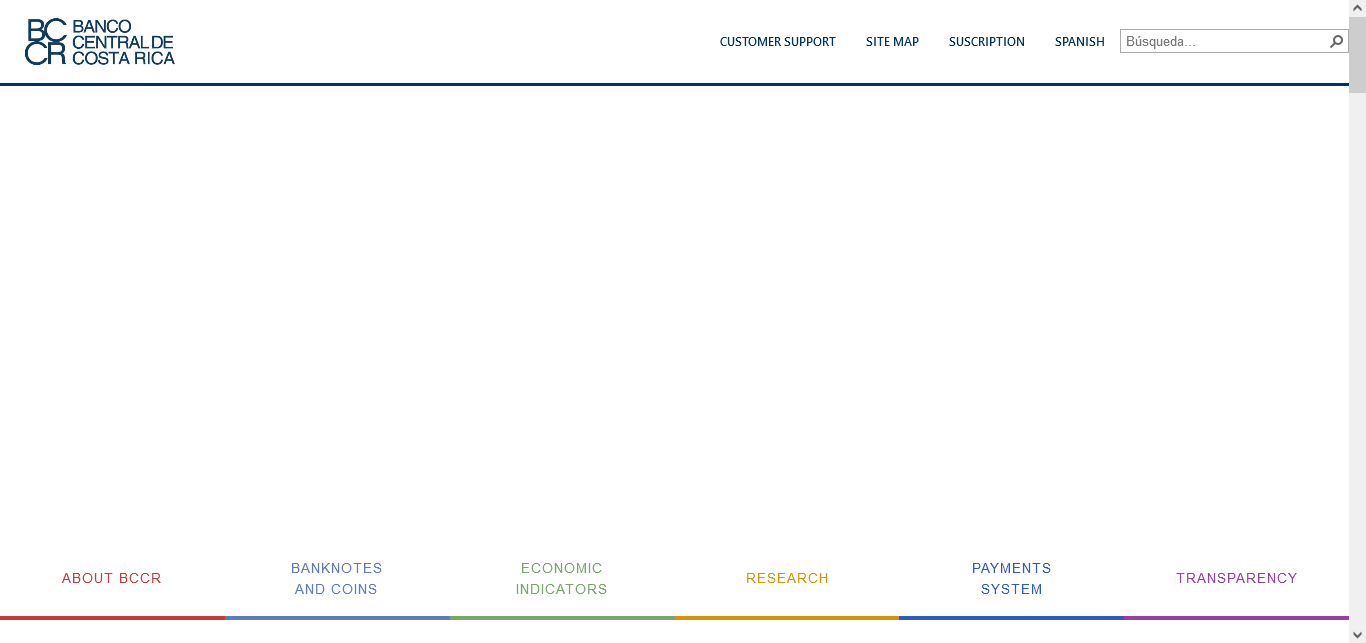Click the scrollbar up arrow

[x=1357, y=8]
